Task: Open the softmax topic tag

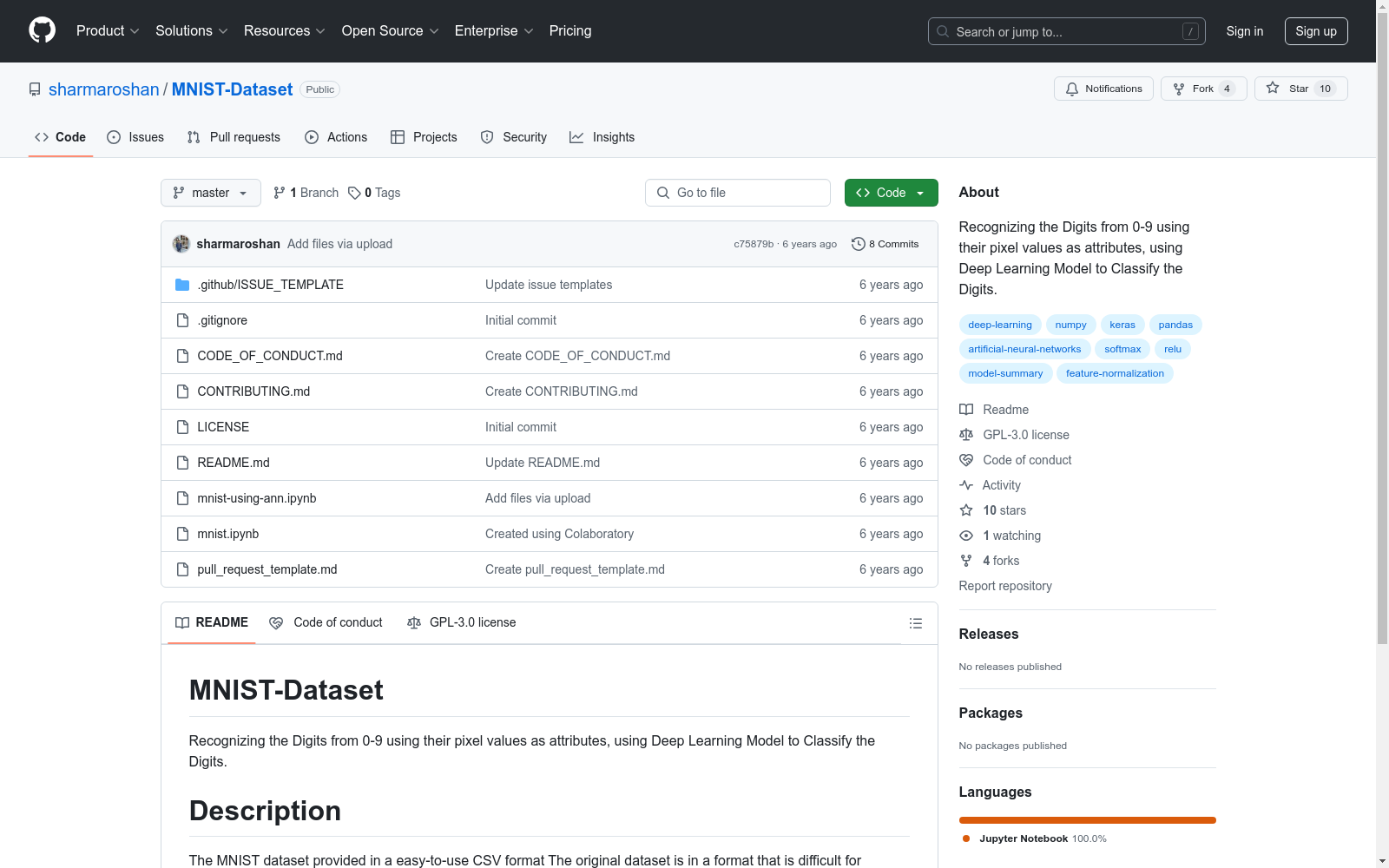Action: 1122,349
